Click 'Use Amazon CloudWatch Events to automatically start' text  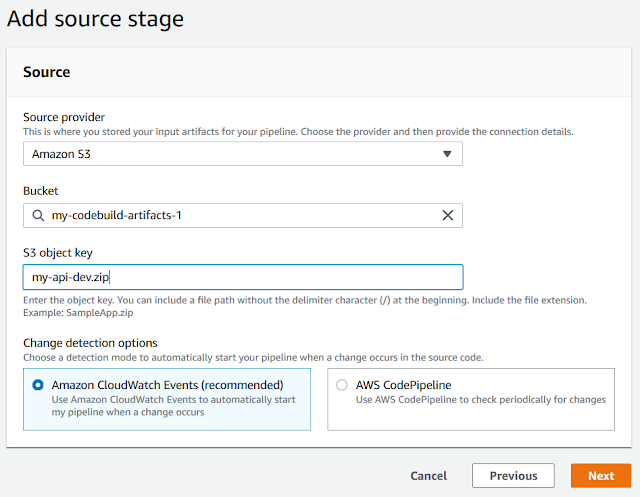[x=173, y=399]
